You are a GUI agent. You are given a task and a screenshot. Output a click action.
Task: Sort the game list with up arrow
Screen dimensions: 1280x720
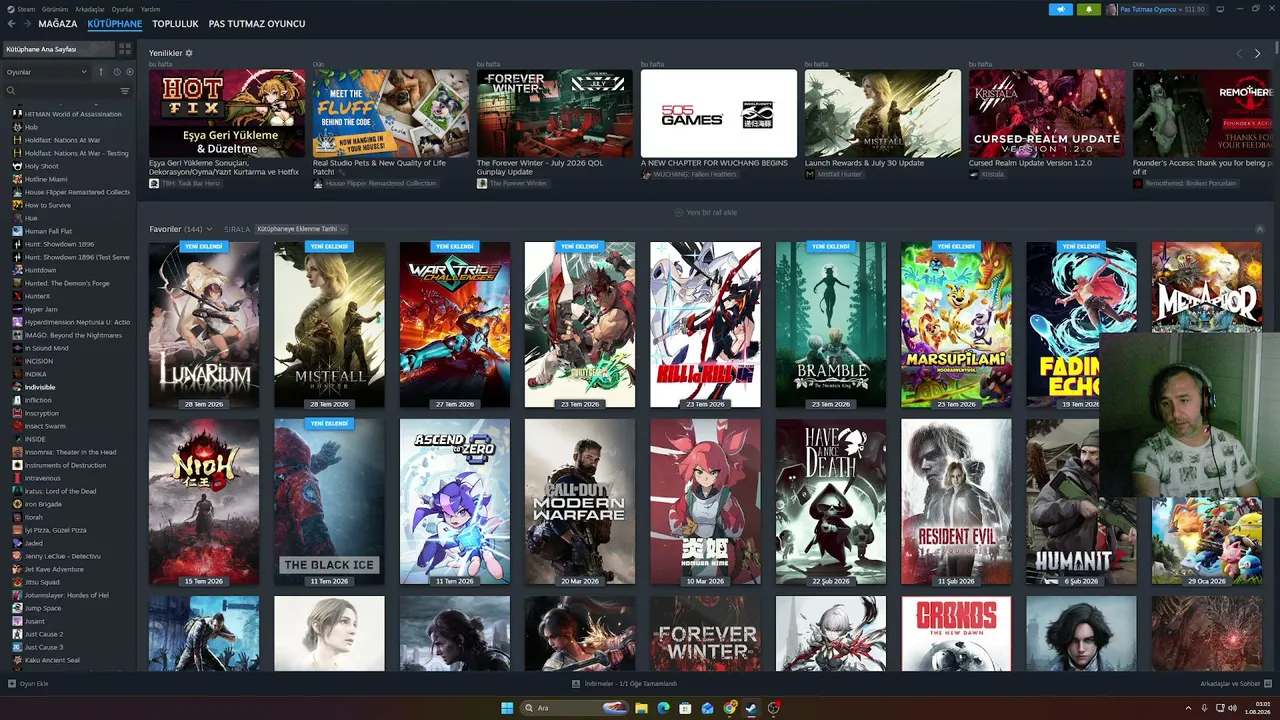pos(101,72)
